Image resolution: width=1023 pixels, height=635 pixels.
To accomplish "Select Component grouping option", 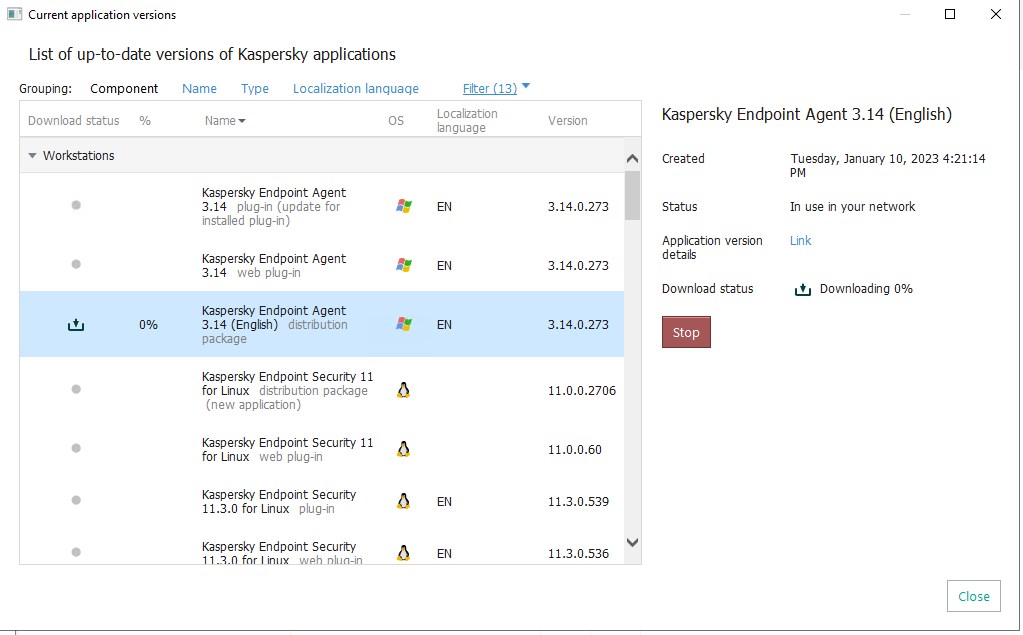I will click(124, 88).
